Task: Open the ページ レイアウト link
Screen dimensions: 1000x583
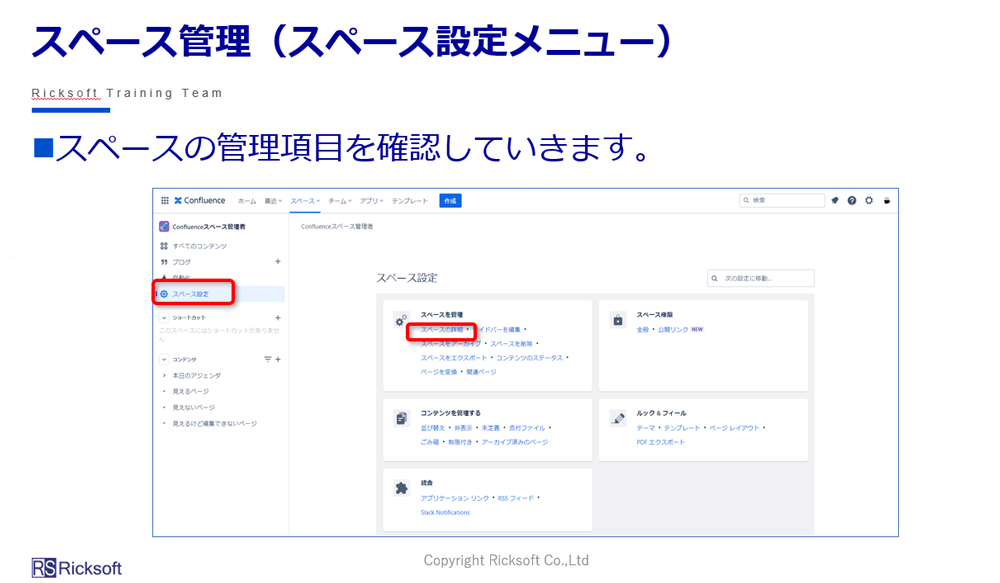Action: coord(734,428)
